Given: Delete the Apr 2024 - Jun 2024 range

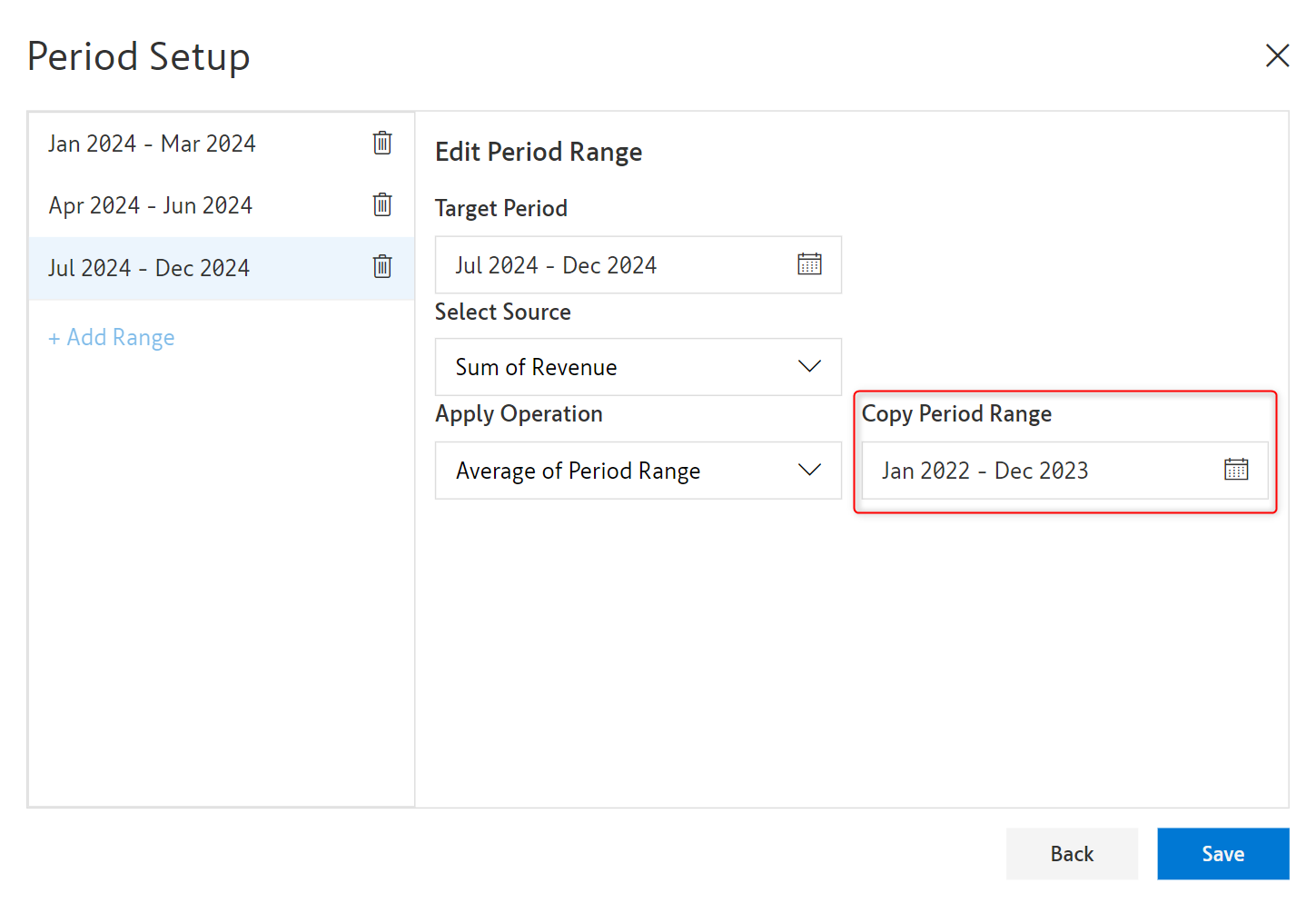Looking at the screenshot, I should click(x=382, y=204).
